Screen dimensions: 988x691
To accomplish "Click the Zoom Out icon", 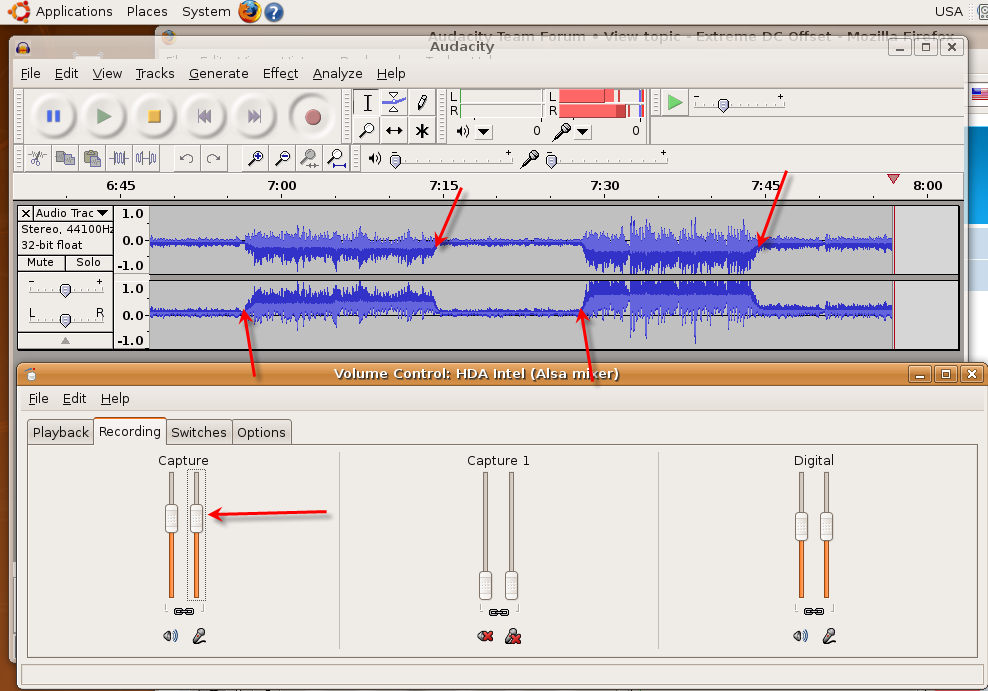I will [x=282, y=158].
